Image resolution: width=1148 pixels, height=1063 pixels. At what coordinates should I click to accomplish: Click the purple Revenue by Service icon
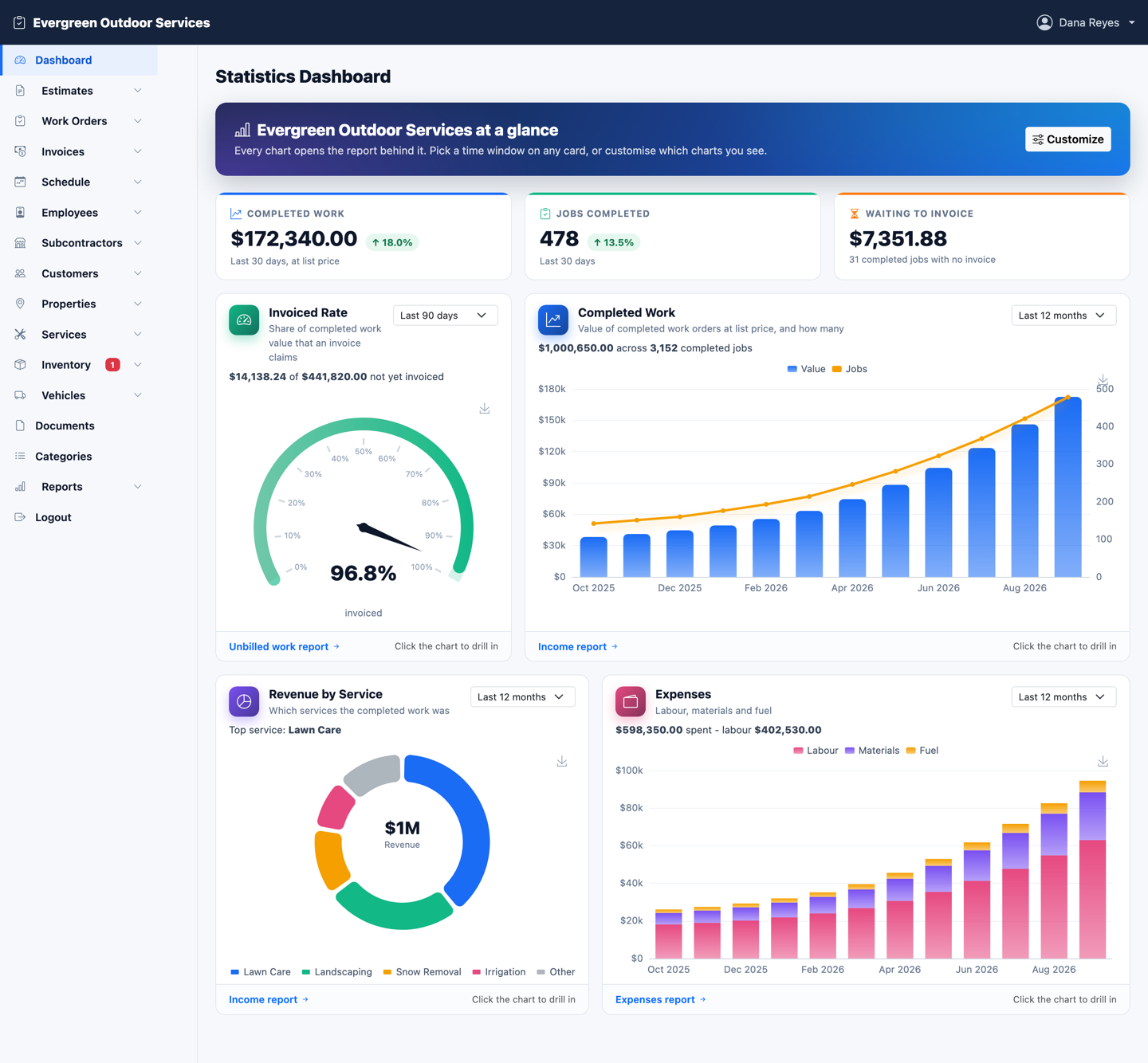pyautogui.click(x=244, y=701)
